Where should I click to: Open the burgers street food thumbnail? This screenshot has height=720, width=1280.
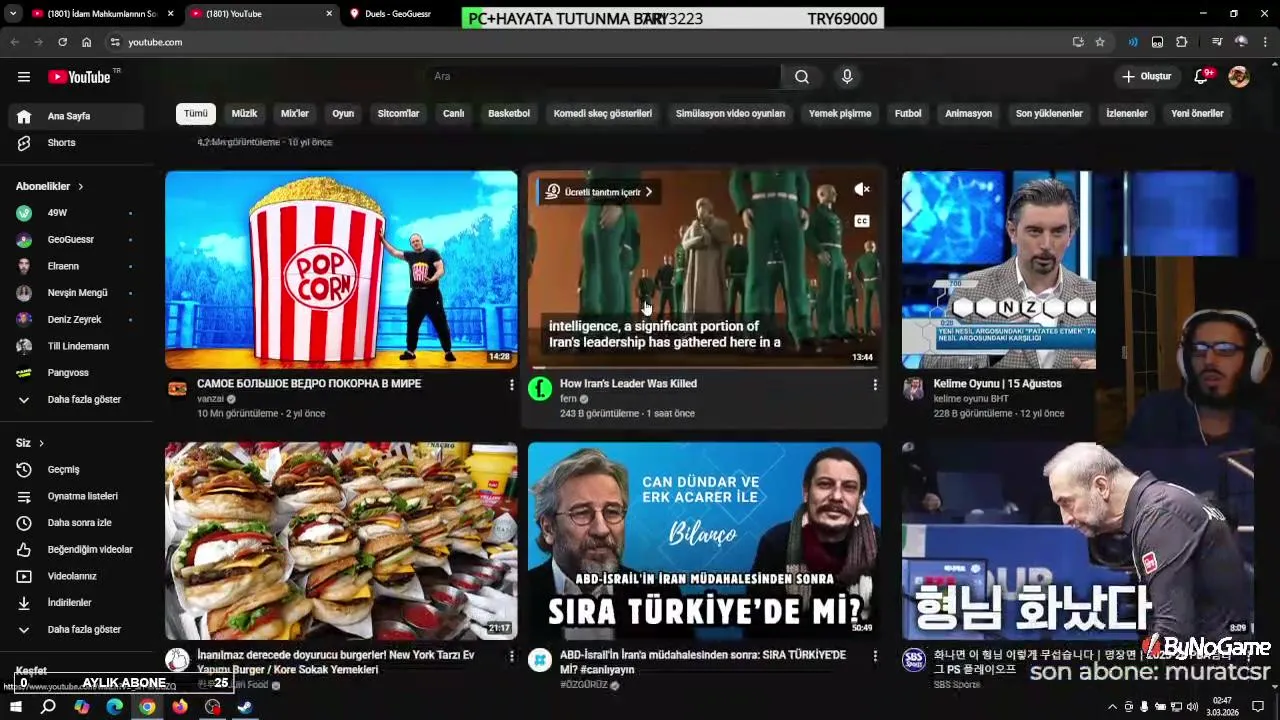click(x=341, y=541)
